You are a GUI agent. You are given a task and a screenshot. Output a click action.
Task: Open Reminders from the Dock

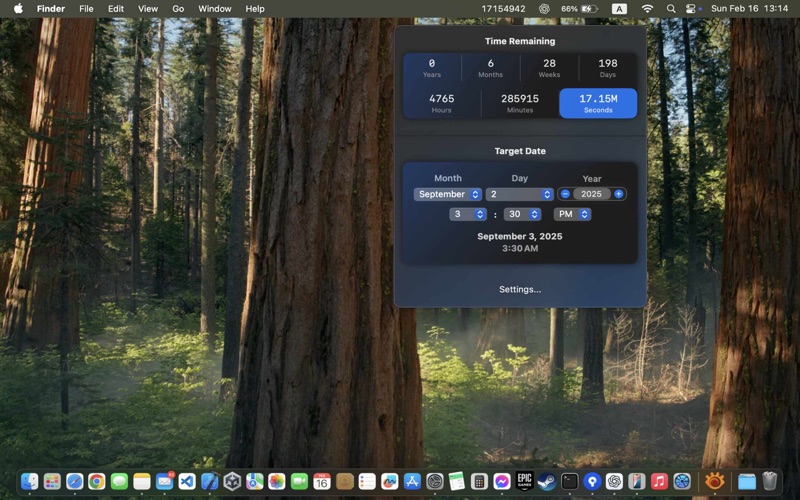(367, 481)
